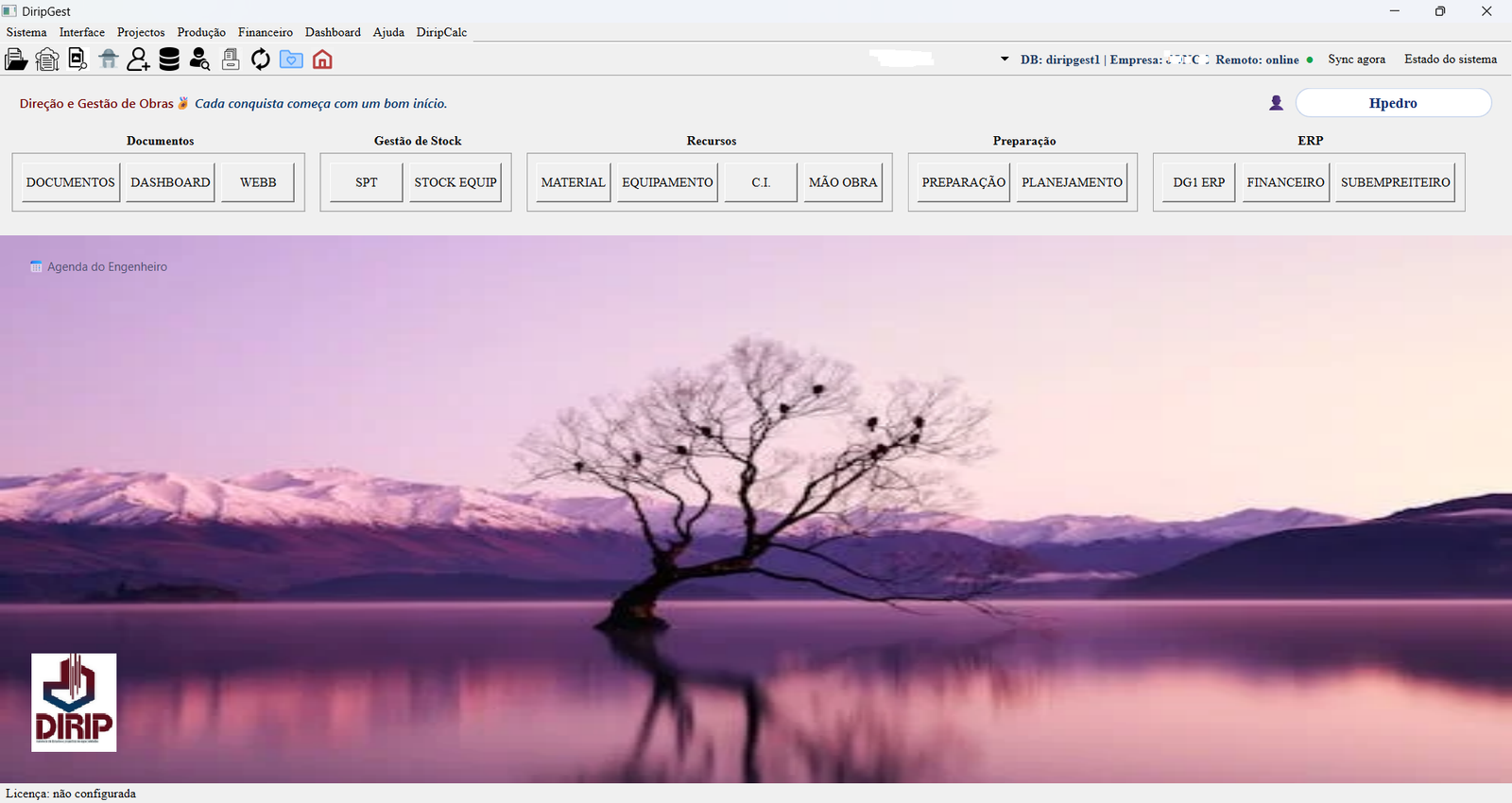
Task: Click the 'Preparação' group label
Action: point(1024,141)
